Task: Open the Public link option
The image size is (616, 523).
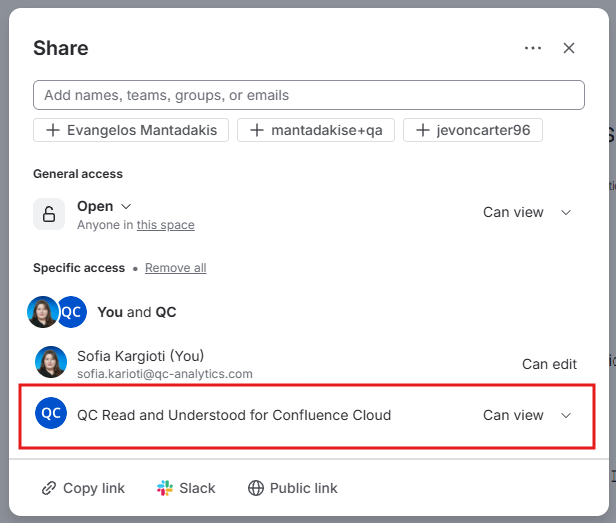Action: tap(293, 488)
